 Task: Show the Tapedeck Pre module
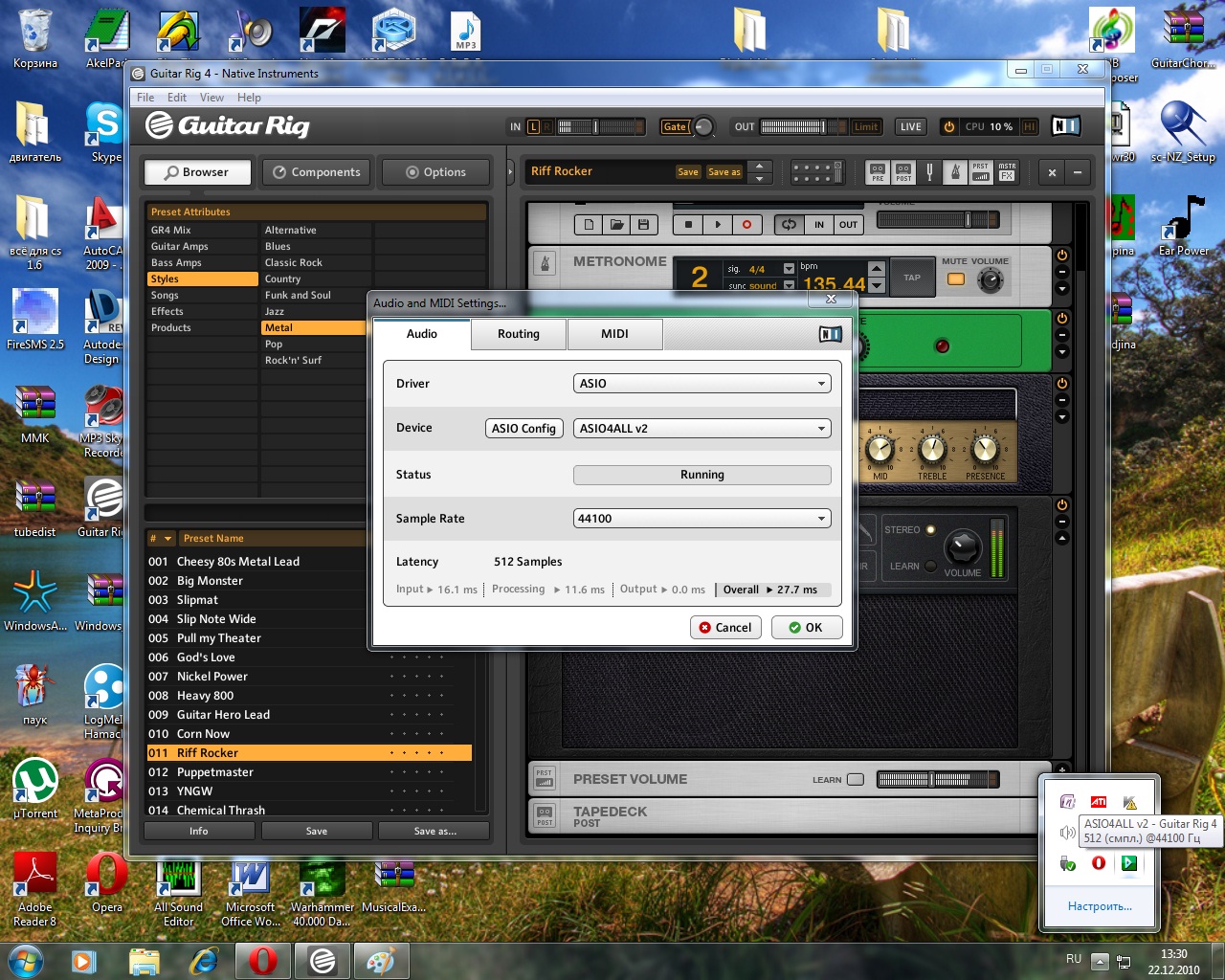pyautogui.click(x=878, y=172)
